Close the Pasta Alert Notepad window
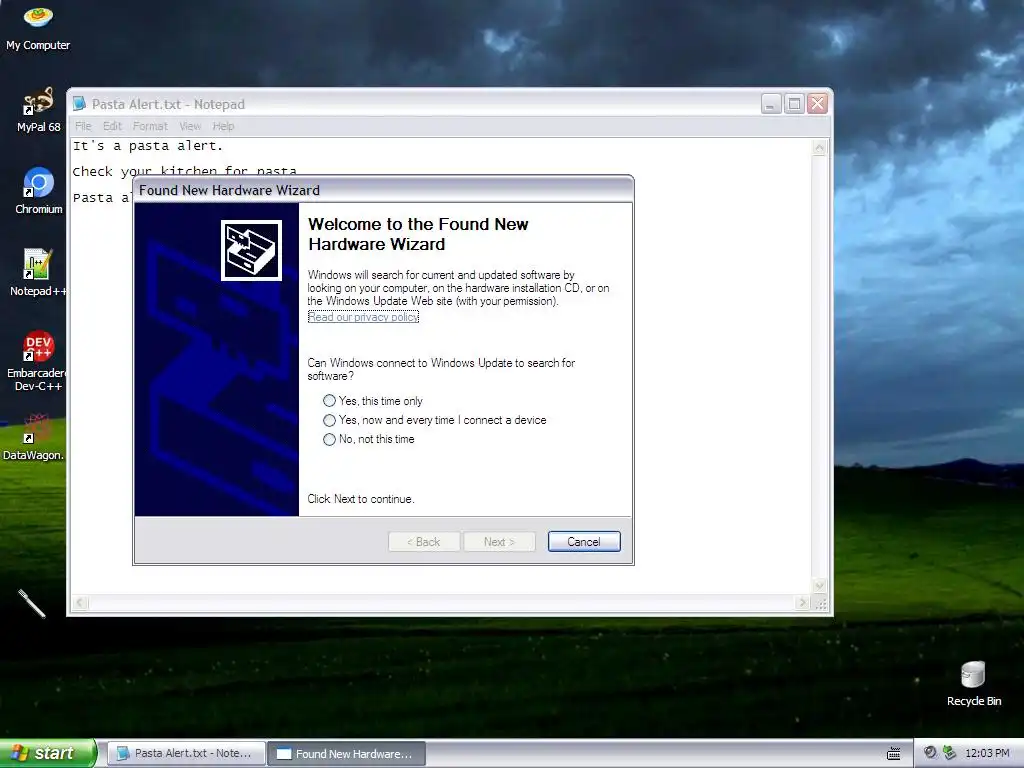Viewport: 1024px width, 768px height. 817,104
